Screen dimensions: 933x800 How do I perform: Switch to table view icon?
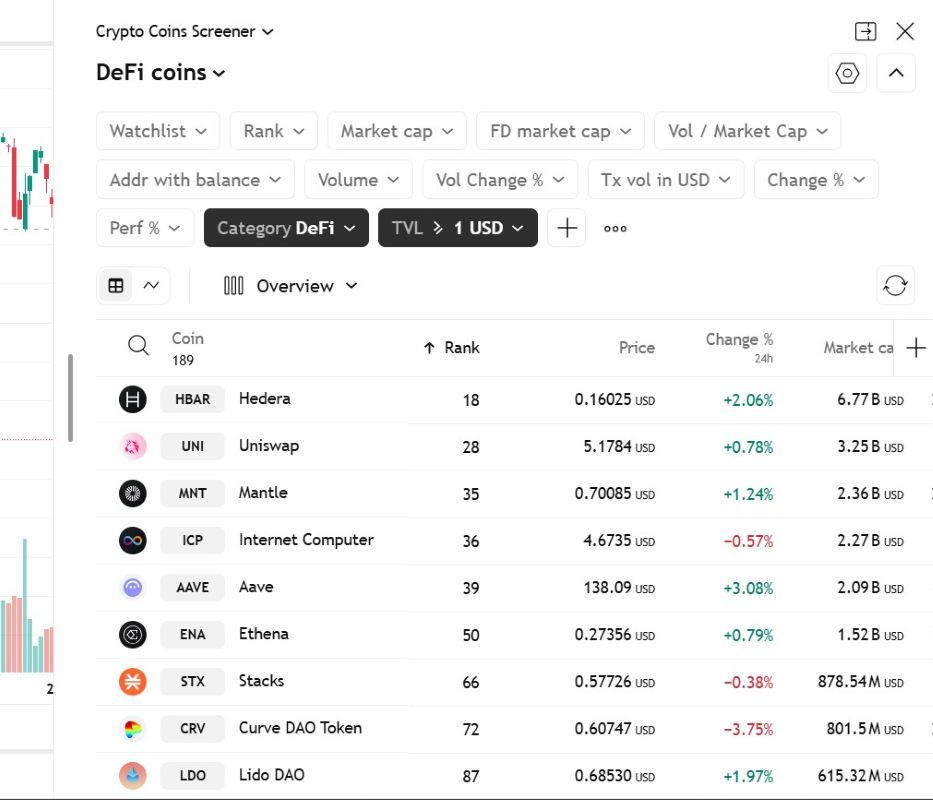pos(116,286)
